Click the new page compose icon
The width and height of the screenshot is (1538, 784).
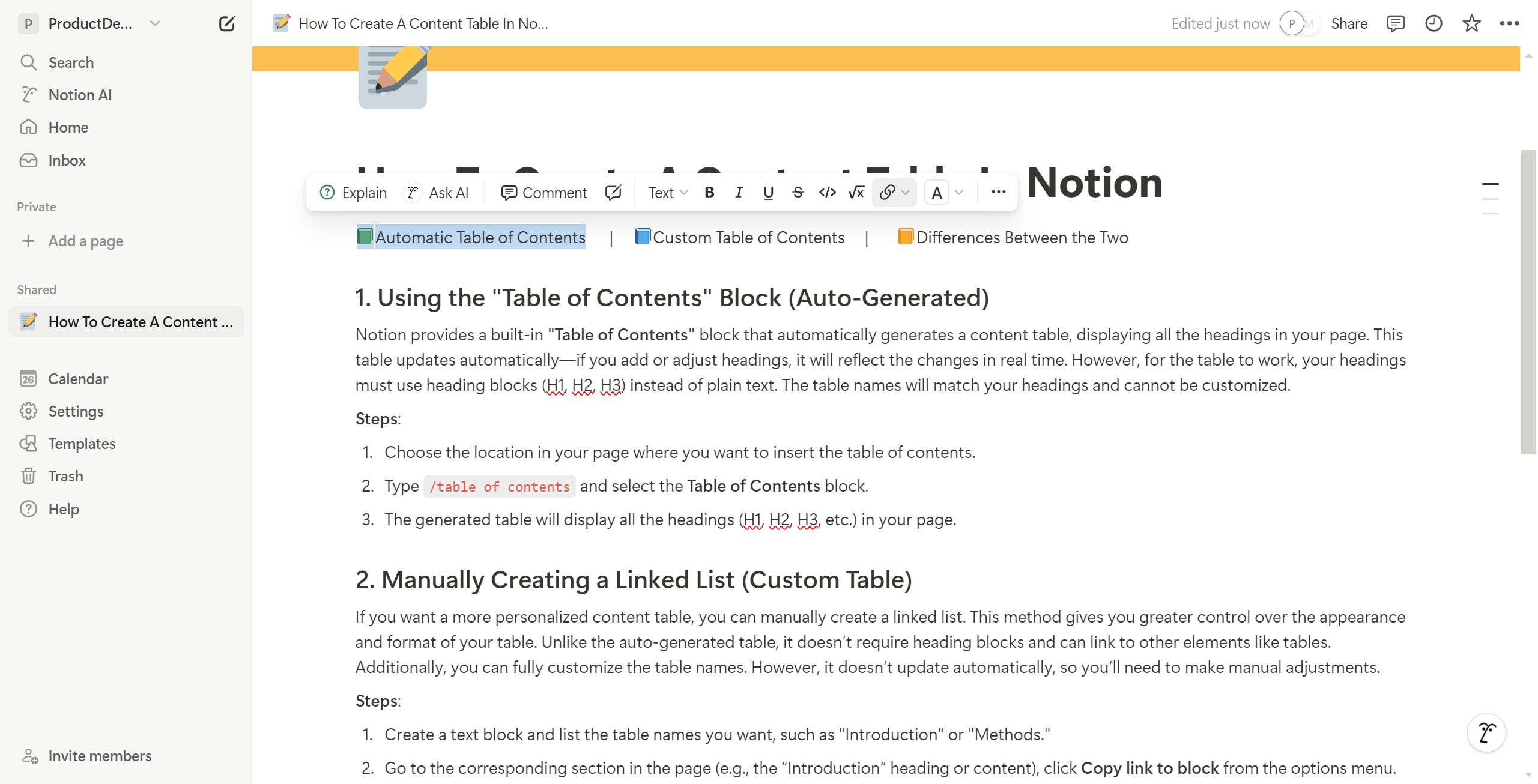(x=227, y=24)
